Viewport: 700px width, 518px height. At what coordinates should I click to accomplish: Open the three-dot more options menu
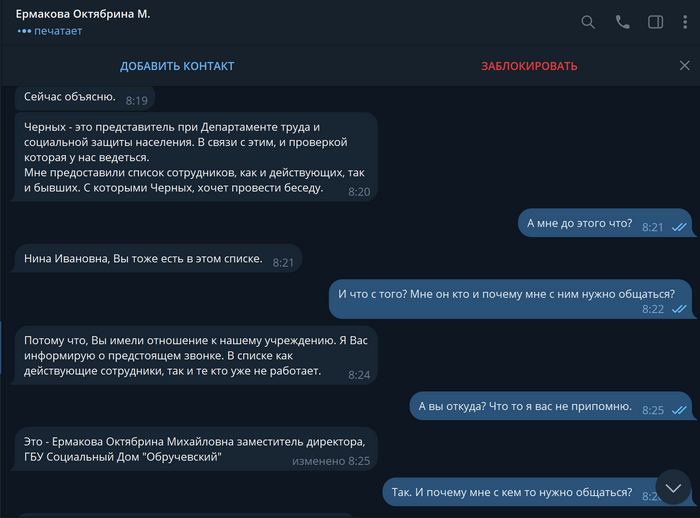(684, 22)
